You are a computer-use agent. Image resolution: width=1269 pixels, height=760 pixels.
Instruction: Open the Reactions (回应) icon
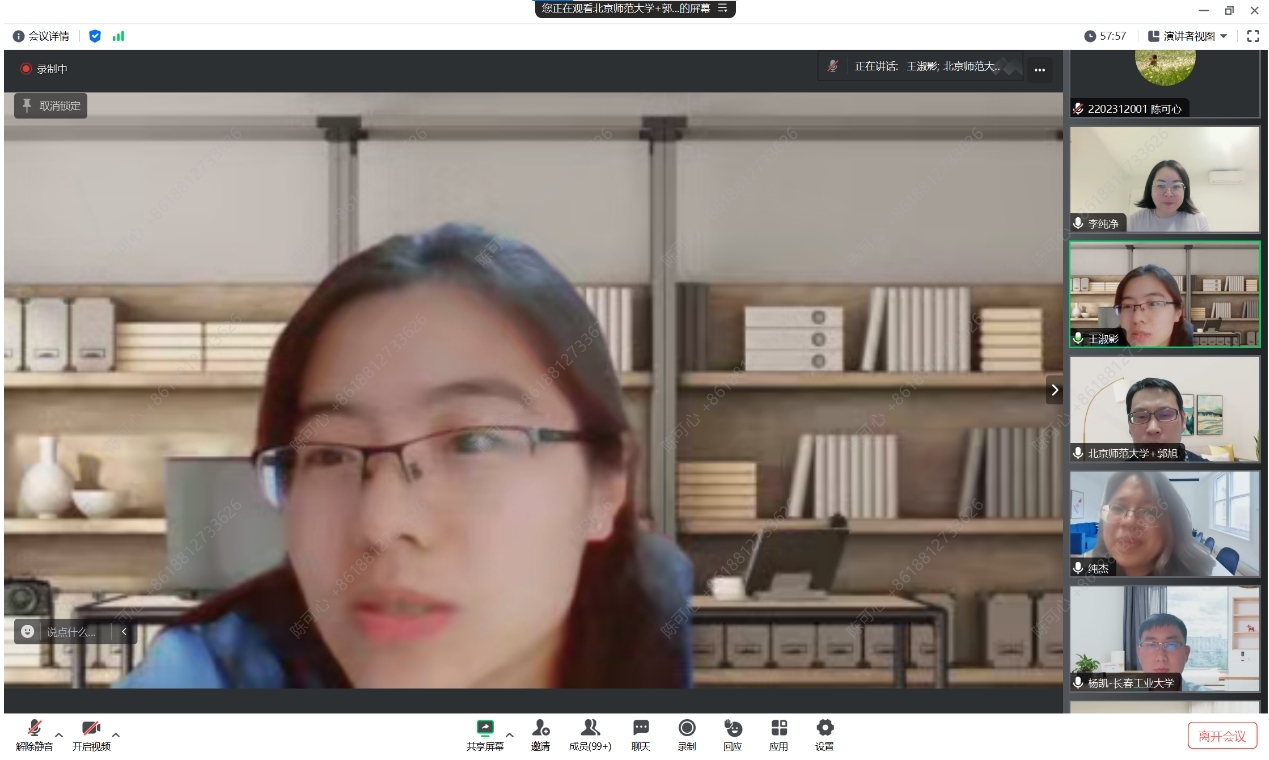(733, 729)
